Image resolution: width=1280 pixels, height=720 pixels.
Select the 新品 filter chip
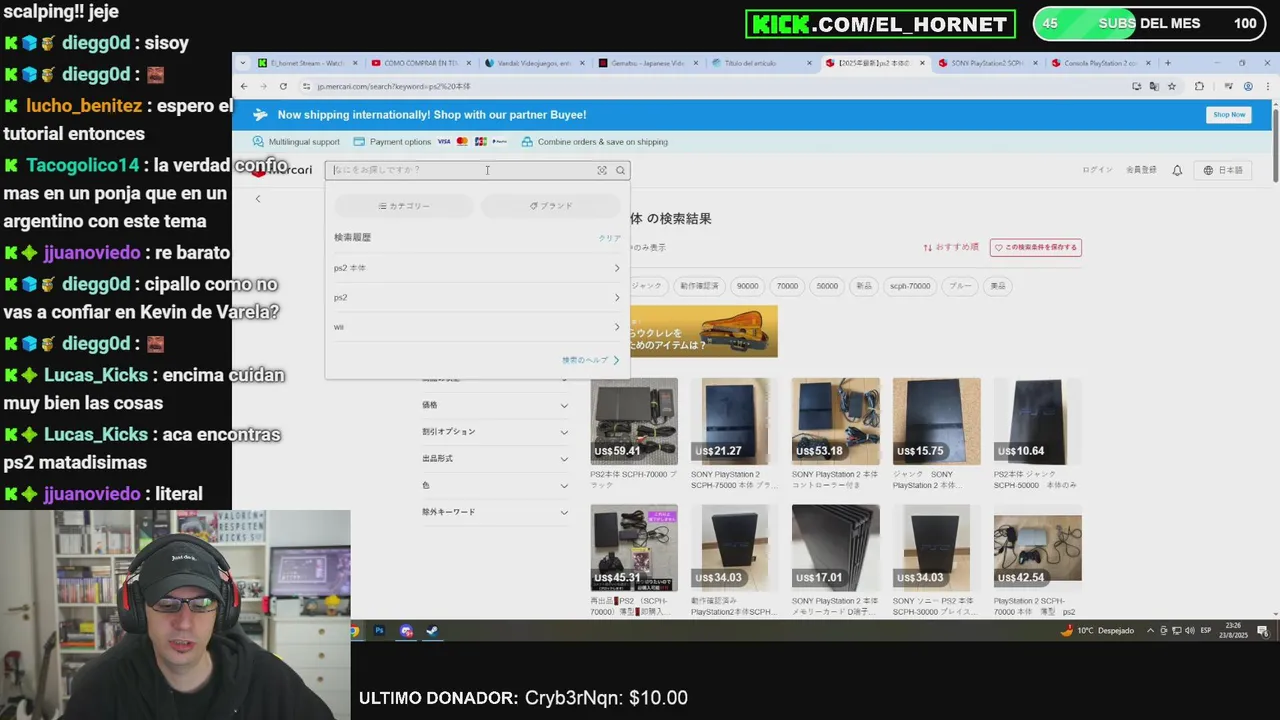click(x=864, y=286)
